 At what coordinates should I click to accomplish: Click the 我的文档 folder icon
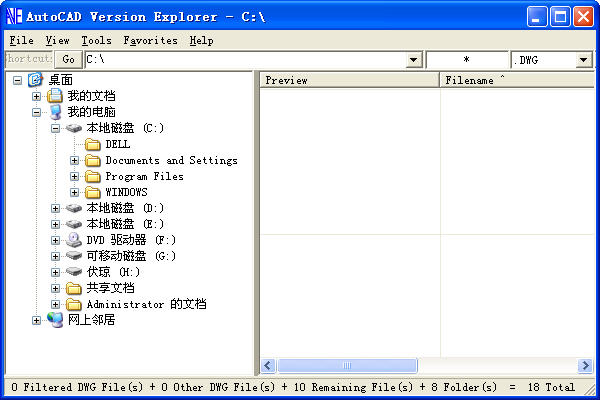point(55,96)
